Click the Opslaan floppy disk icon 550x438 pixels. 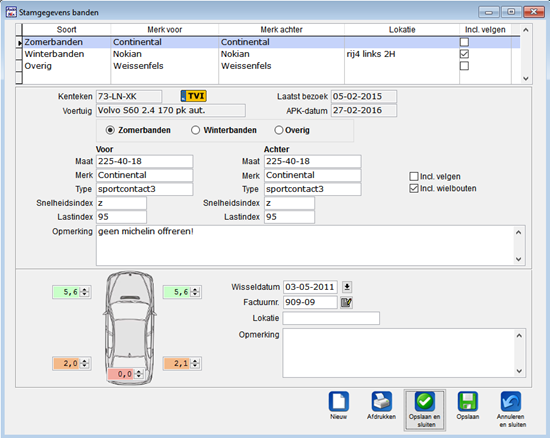click(x=468, y=401)
